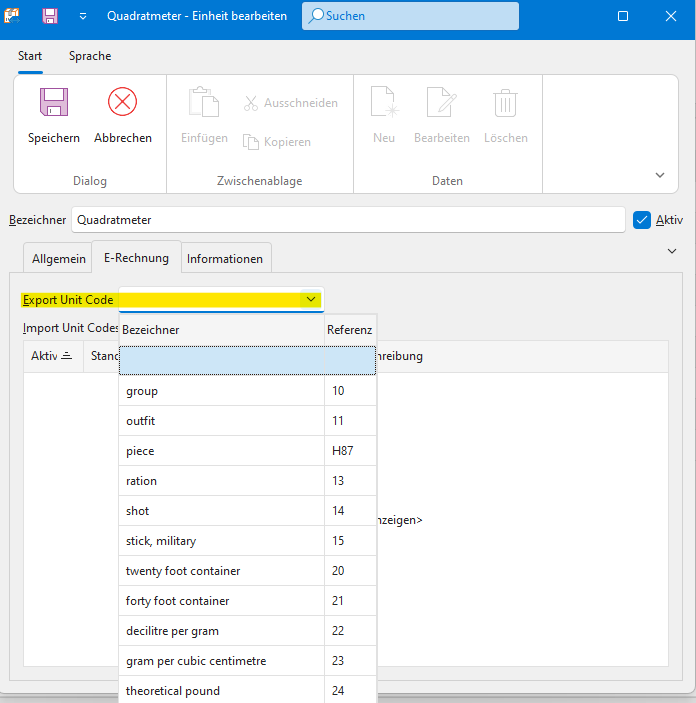The image size is (696, 703).
Task: Click the Suchen search box
Action: [x=410, y=16]
